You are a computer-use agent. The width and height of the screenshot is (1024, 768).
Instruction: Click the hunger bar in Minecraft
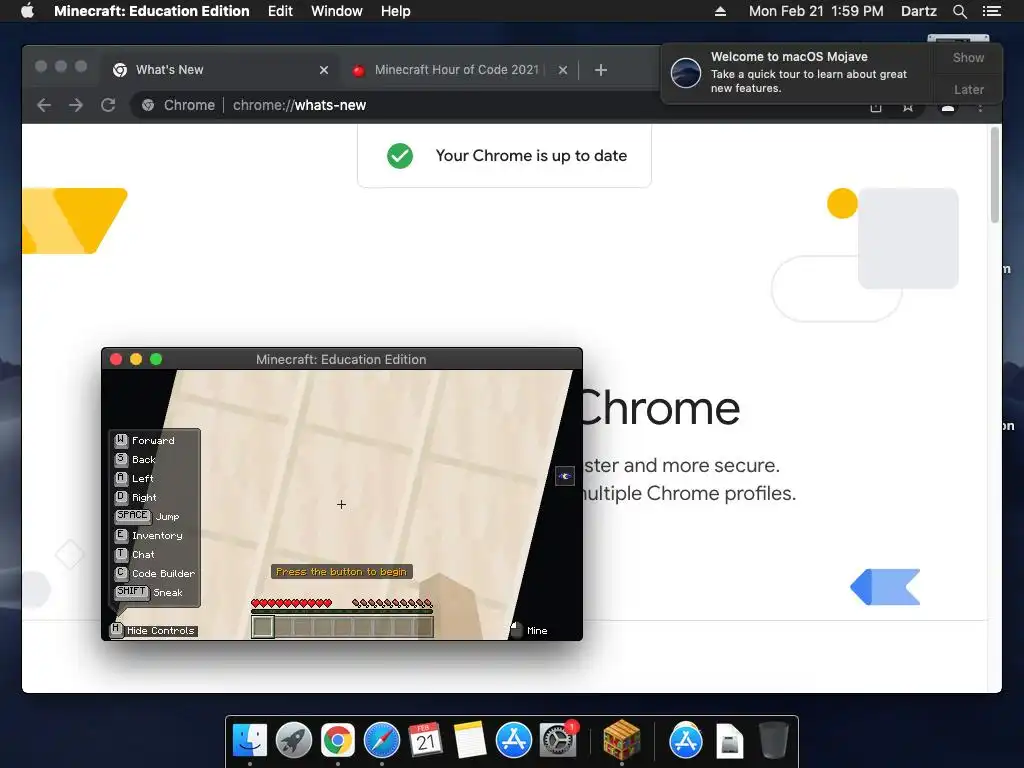392,603
